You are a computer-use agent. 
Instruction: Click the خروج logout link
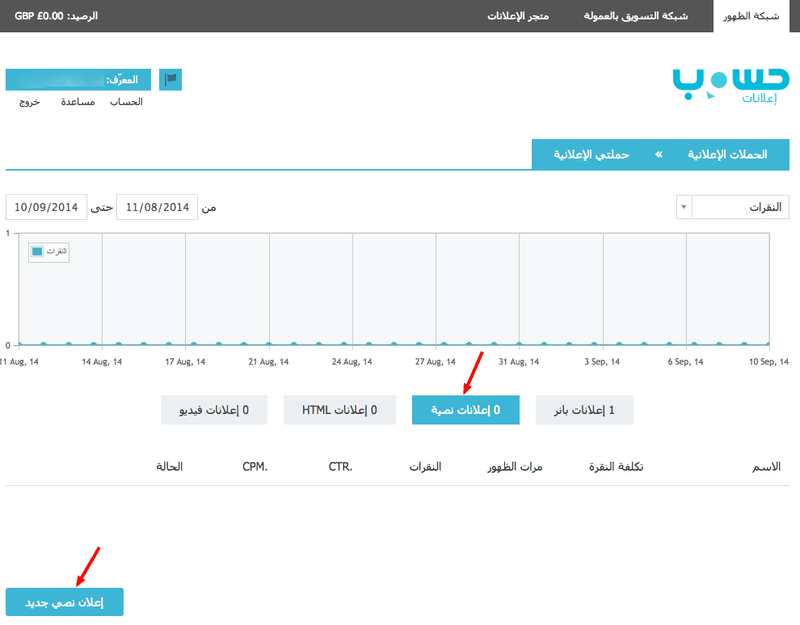[30, 102]
